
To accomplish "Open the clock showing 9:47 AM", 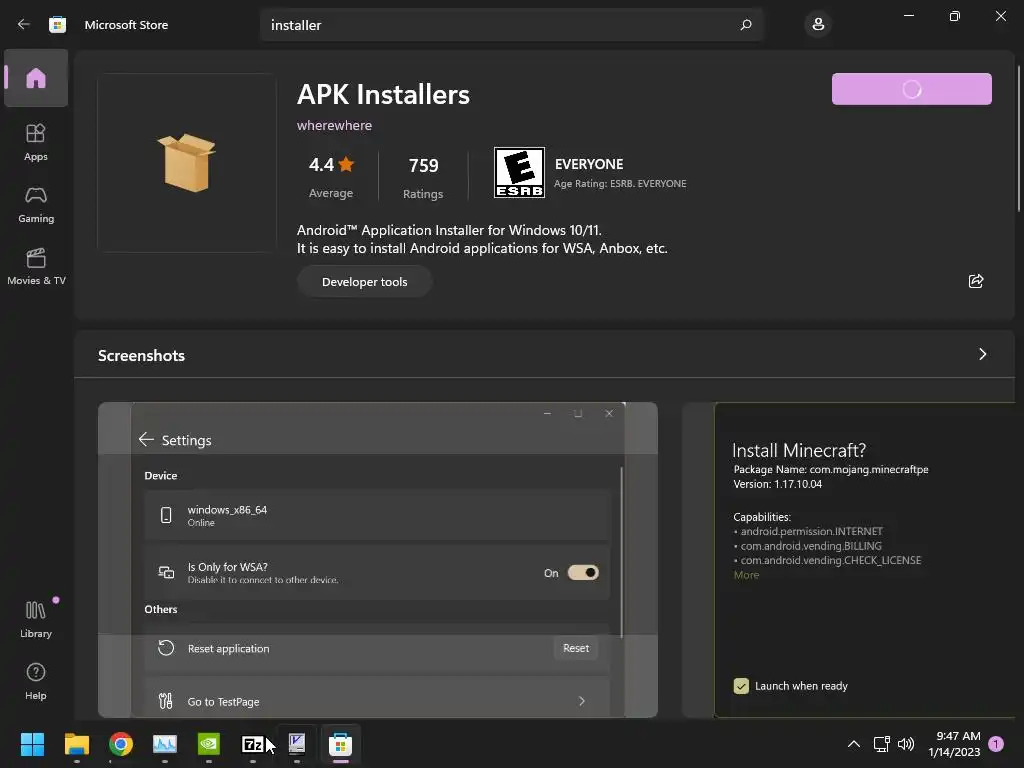I will 954,744.
